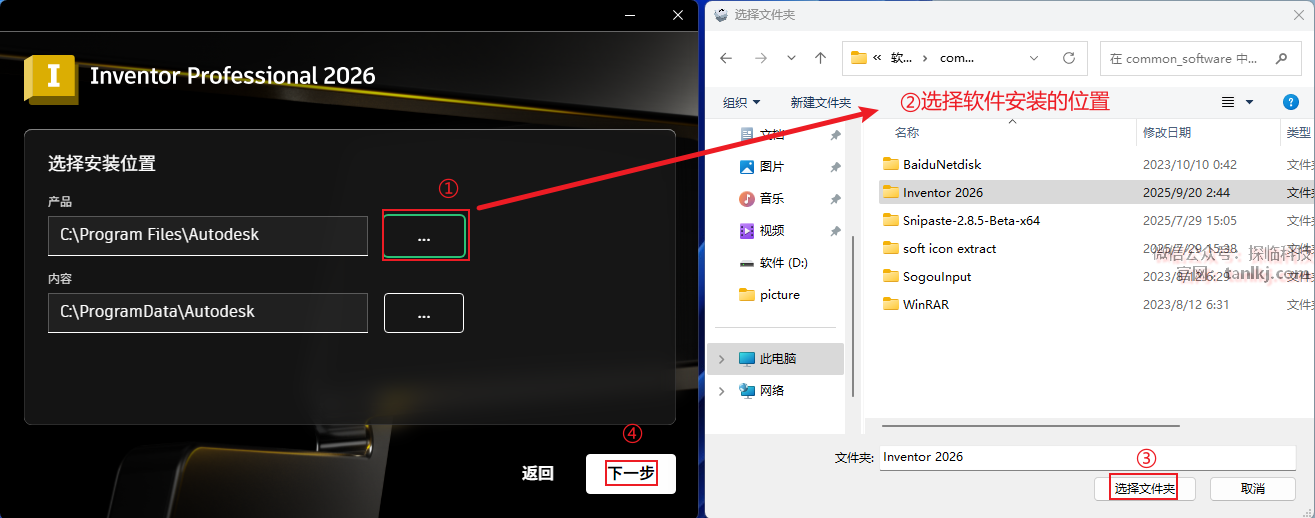The image size is (1315, 518).
Task: Click the address bar folder icon
Action: click(x=858, y=58)
